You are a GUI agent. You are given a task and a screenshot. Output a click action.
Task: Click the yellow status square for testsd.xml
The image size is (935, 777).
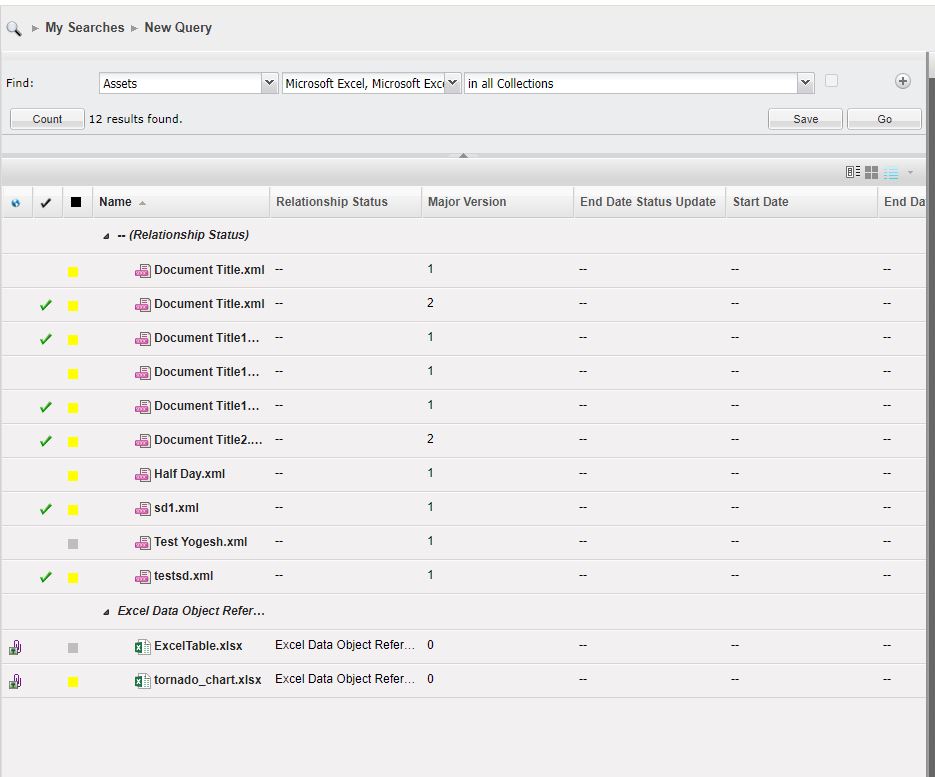coord(73,578)
